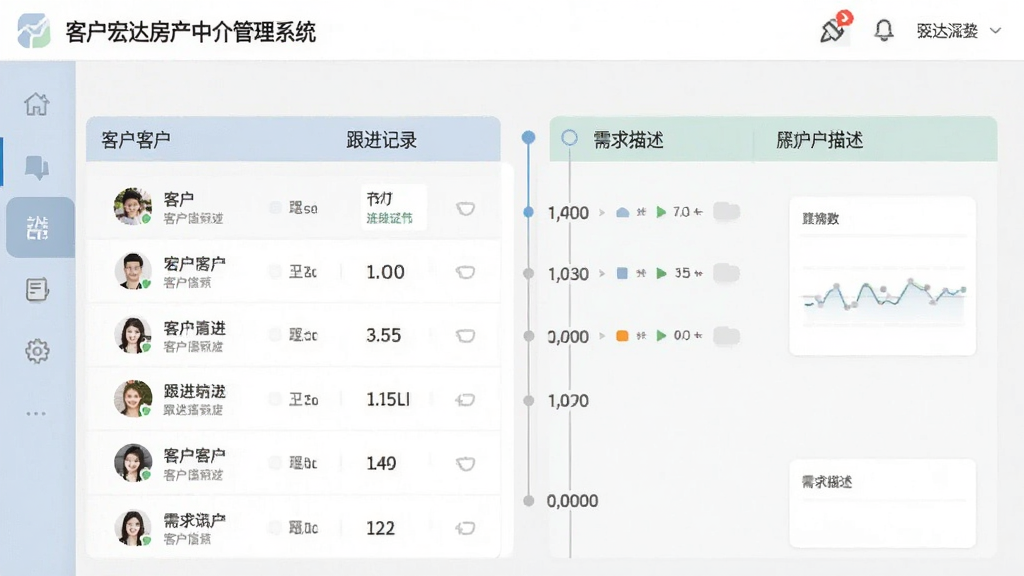Click the tag icon in the 1.00 row
The height and width of the screenshot is (576, 1024).
coord(465,272)
